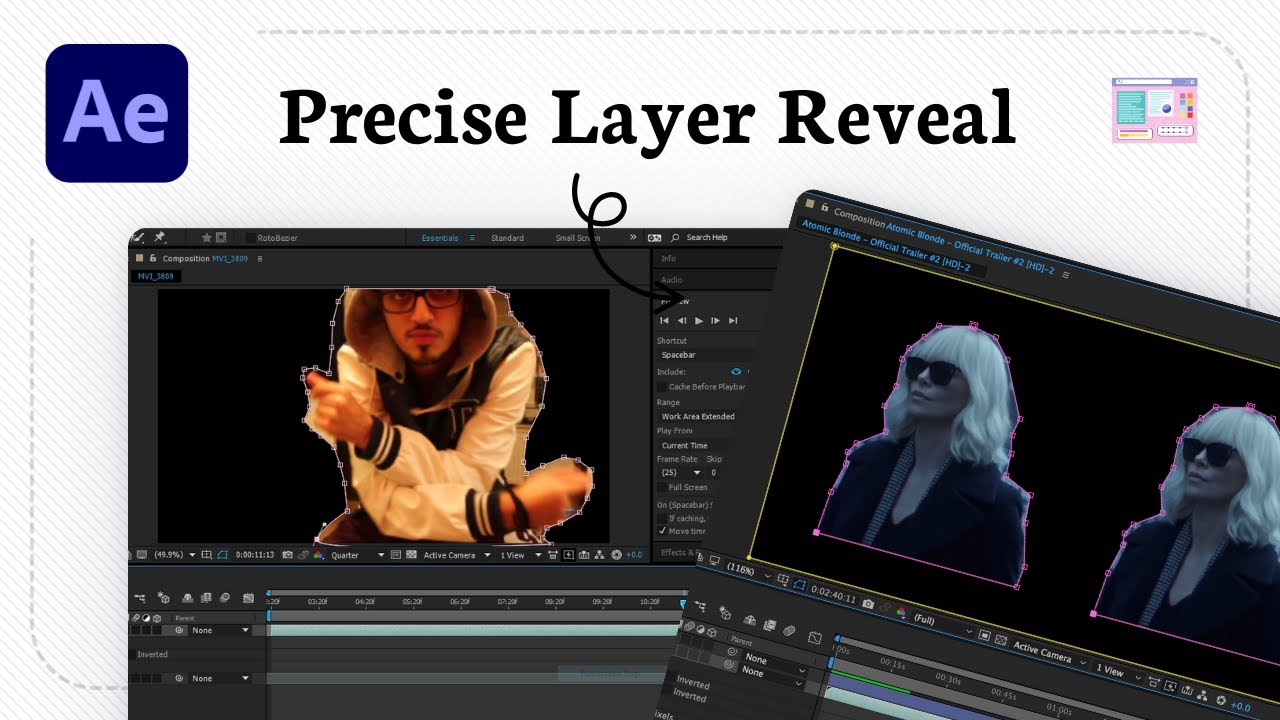The image size is (1280, 720).
Task: Click the camera sync icon left of Search Help
Action: [x=654, y=237]
